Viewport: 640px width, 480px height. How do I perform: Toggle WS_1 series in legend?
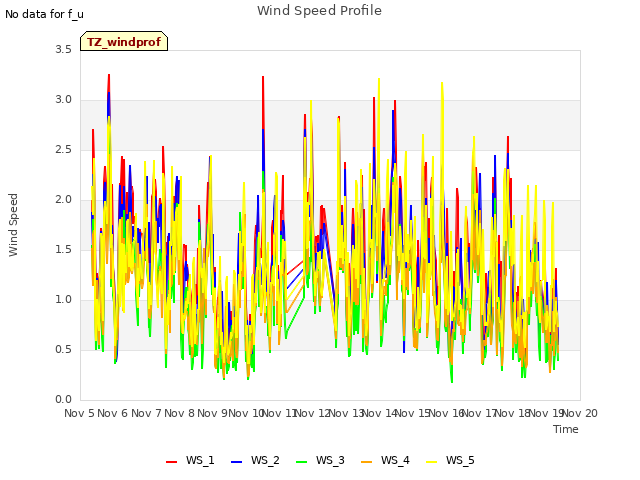point(190,460)
